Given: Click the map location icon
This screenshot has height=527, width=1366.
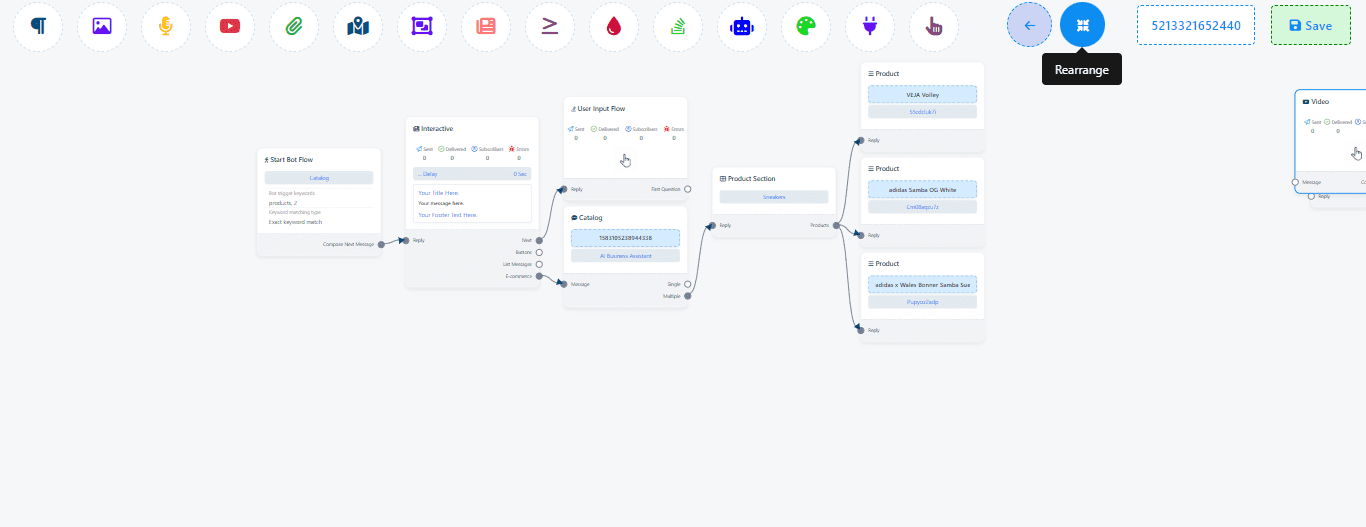Looking at the screenshot, I should coord(358,26).
